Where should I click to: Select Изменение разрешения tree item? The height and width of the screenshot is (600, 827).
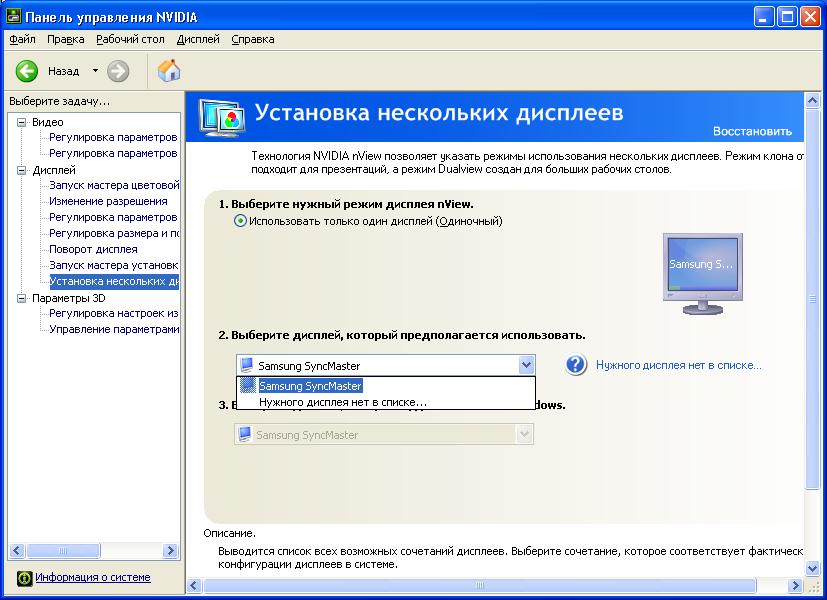pos(108,201)
